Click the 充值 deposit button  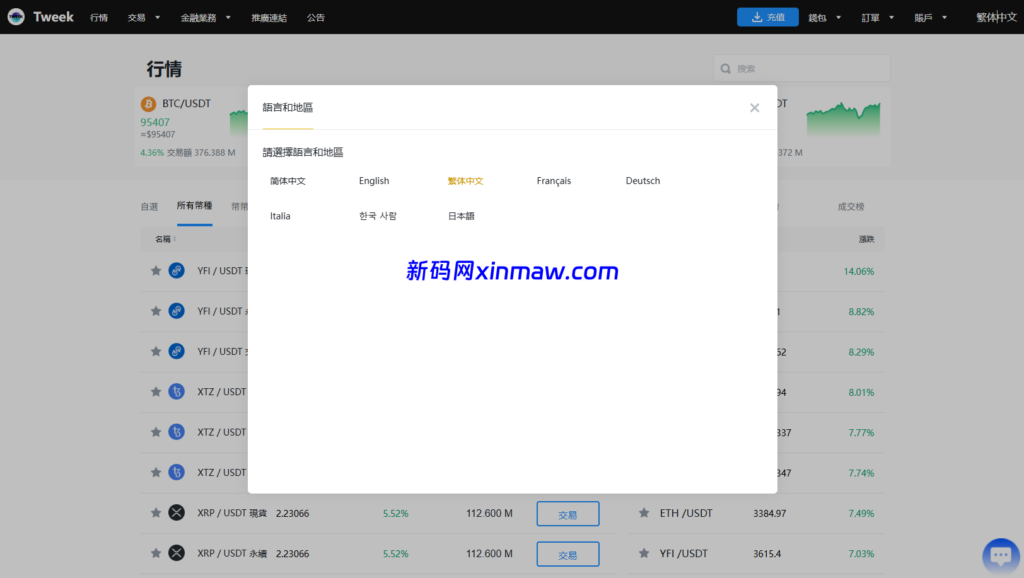(x=767, y=17)
